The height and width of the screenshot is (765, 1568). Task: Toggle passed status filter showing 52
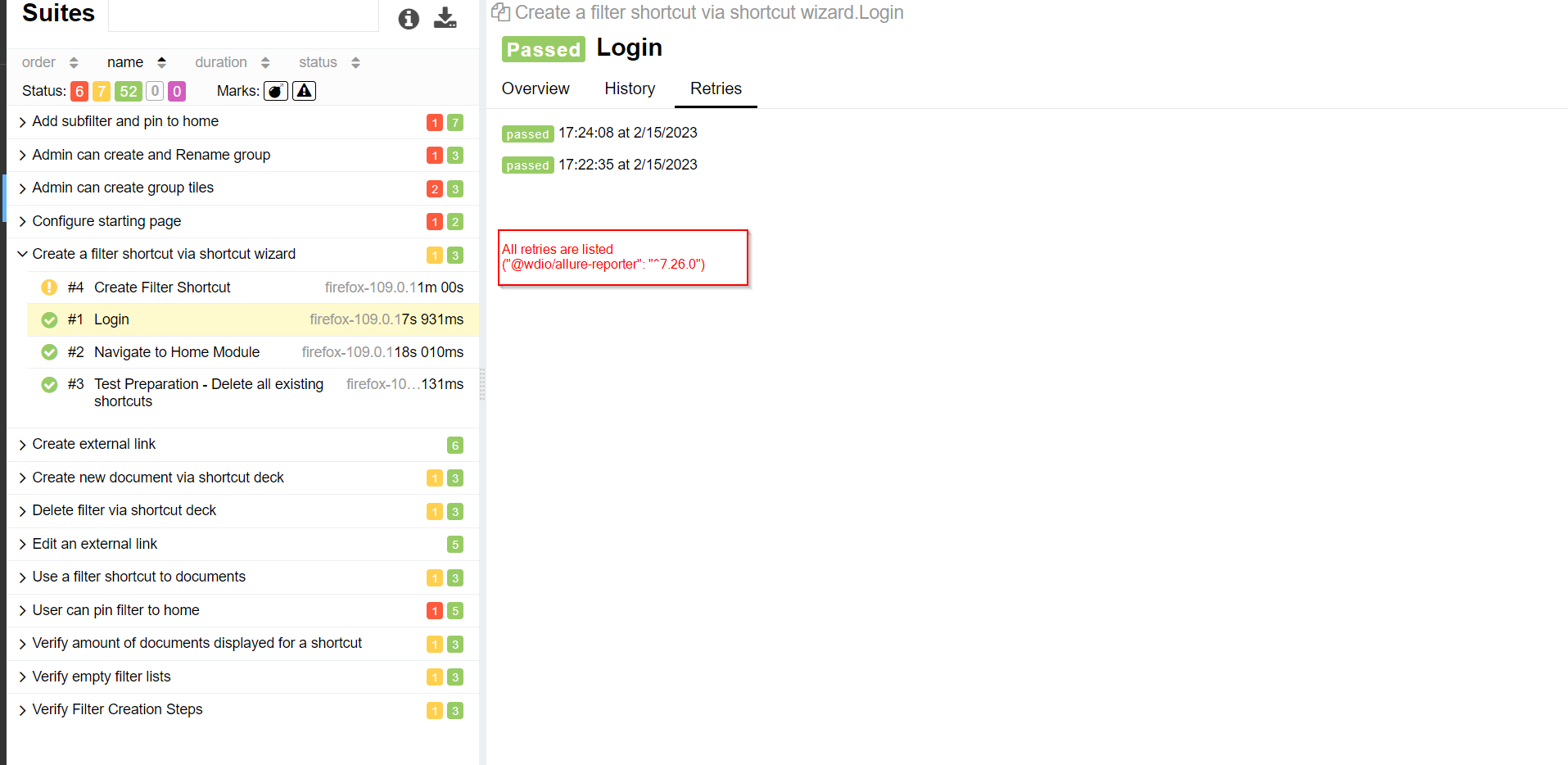129,91
